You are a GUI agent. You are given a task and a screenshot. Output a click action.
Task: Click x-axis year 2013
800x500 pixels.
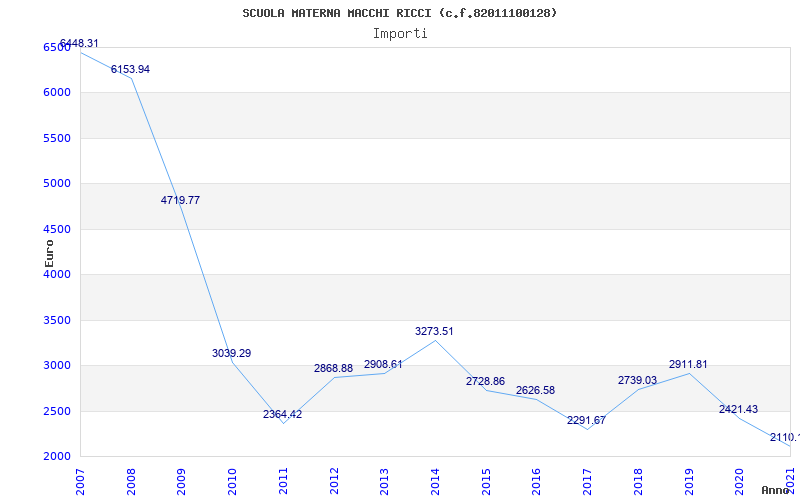tap(384, 481)
